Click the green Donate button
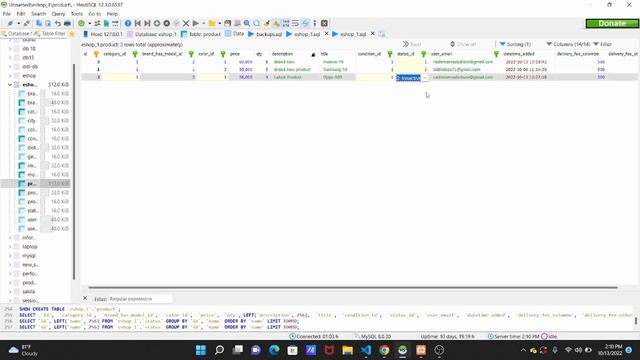The width and height of the screenshot is (640, 360). click(x=612, y=24)
